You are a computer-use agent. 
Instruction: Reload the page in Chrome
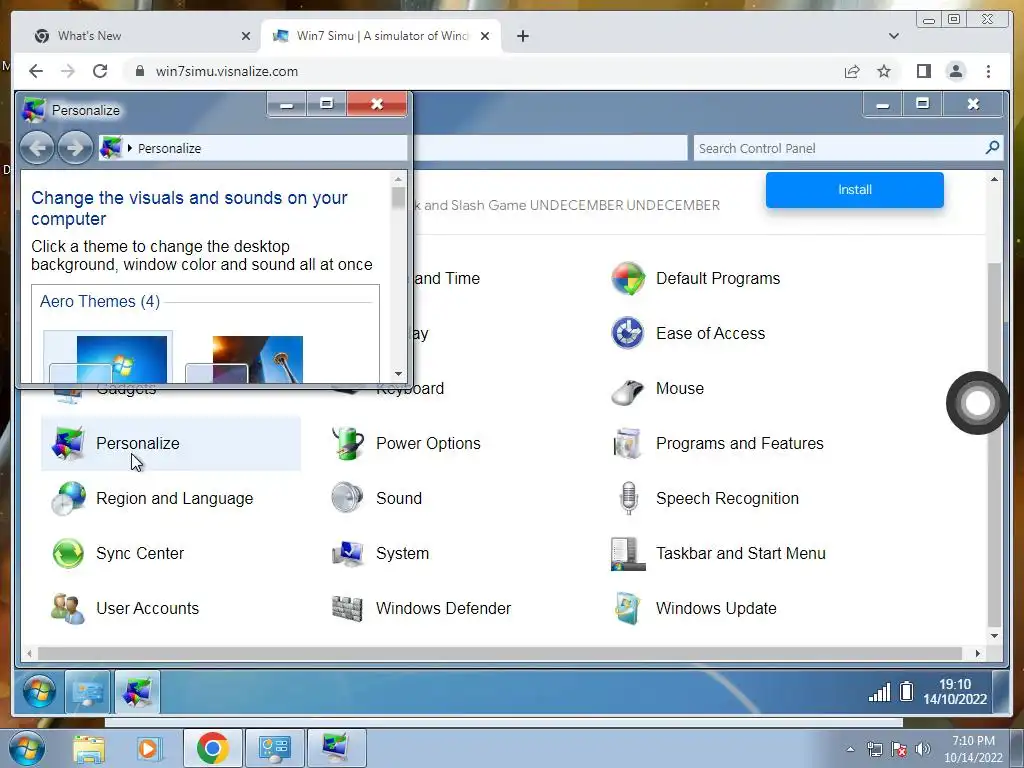pos(100,71)
